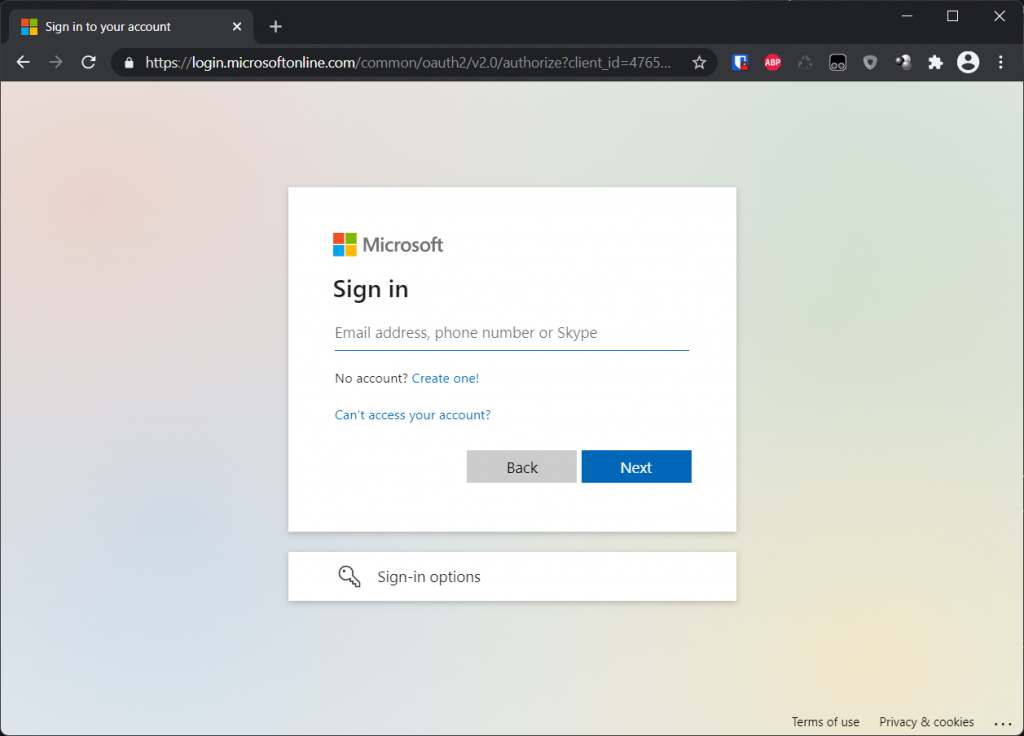Reload the sign-in page
The height and width of the screenshot is (736, 1024).
[x=89, y=62]
